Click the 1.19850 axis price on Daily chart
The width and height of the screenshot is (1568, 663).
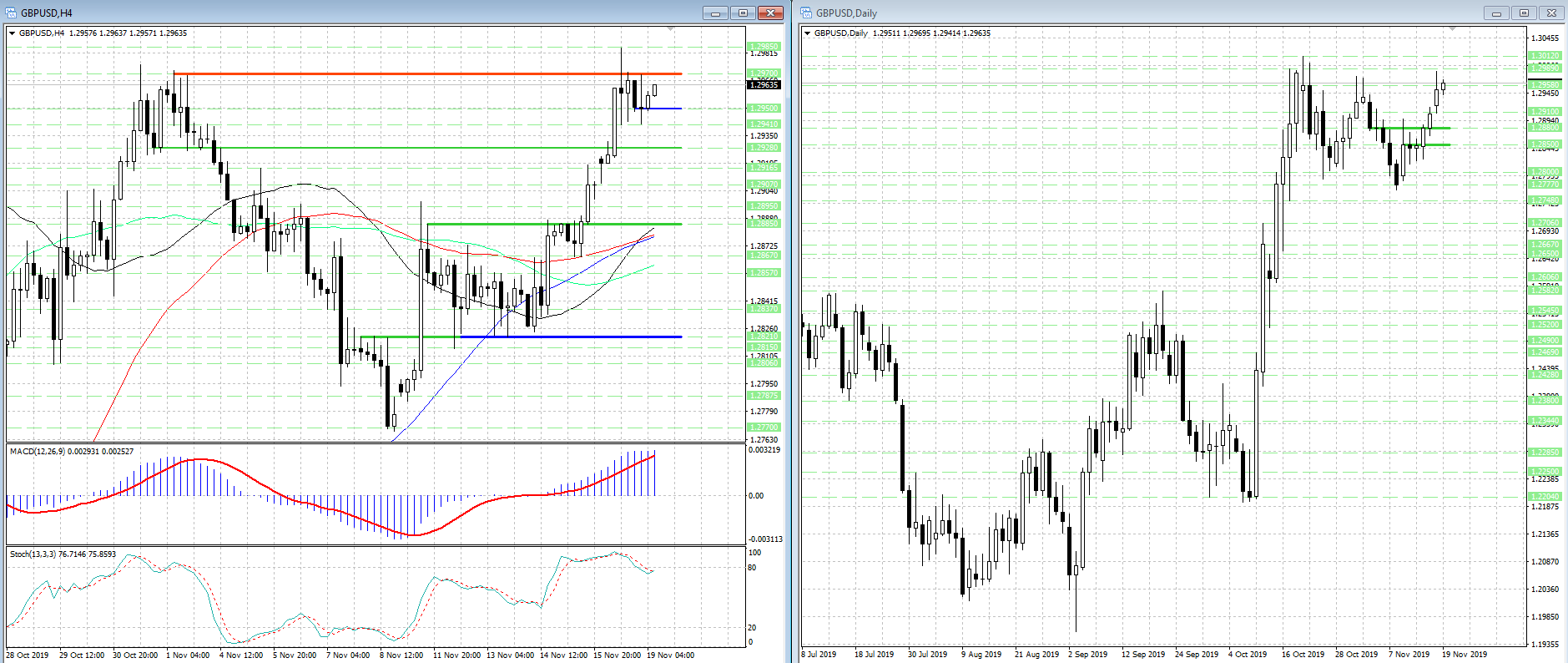(x=1546, y=617)
